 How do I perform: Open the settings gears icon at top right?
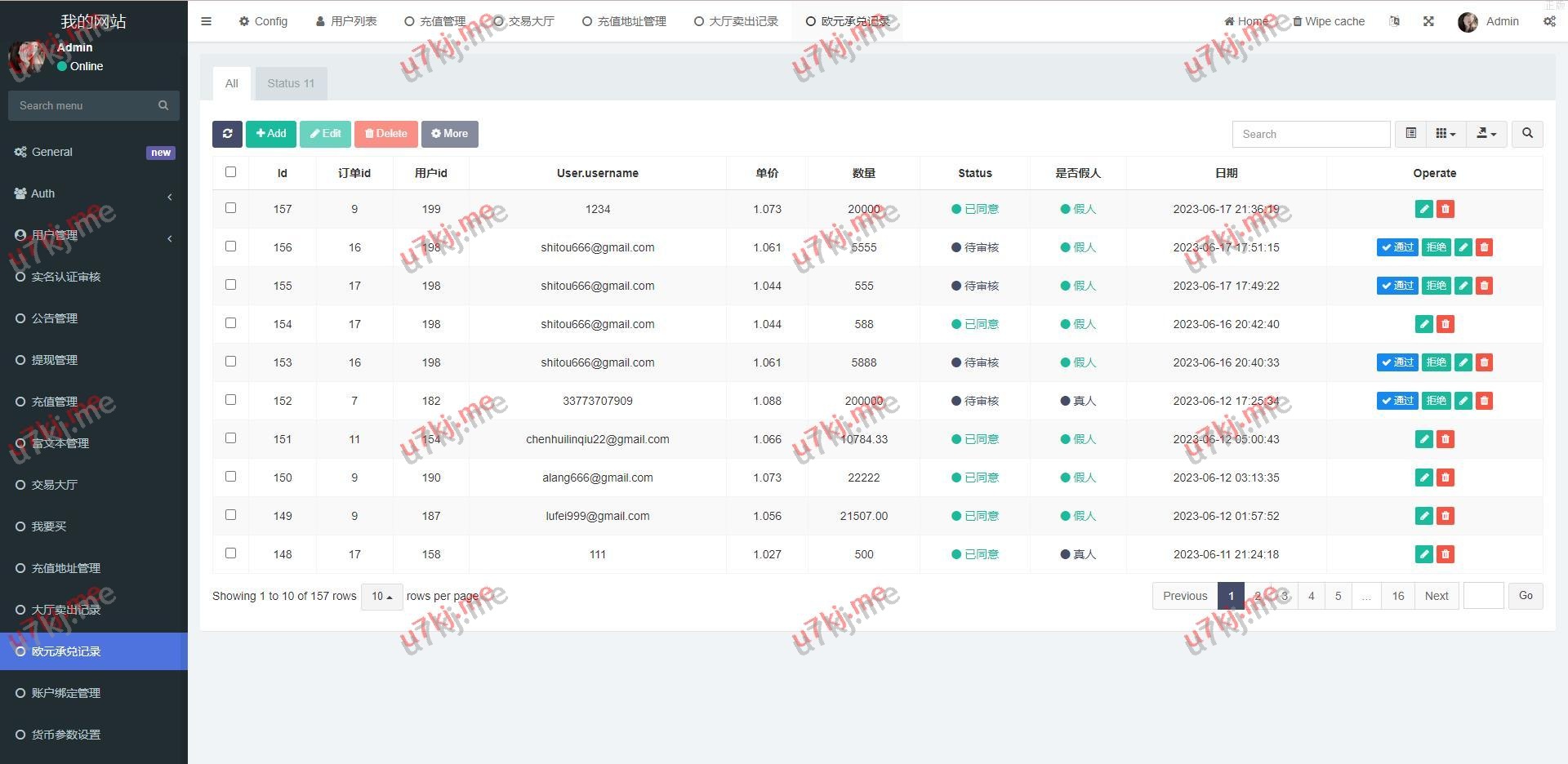[x=1548, y=21]
